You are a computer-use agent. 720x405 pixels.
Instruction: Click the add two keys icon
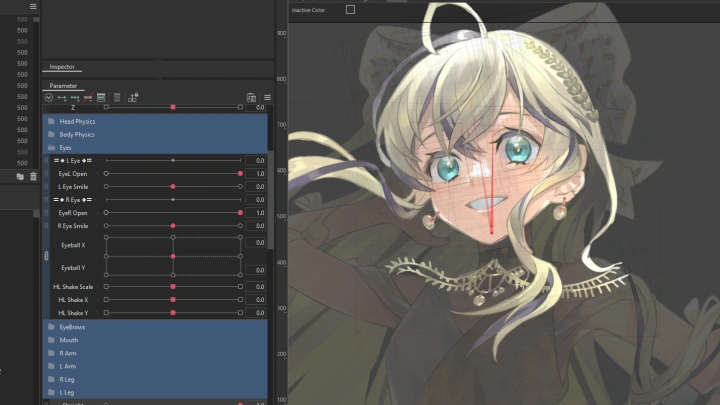(x=61, y=98)
